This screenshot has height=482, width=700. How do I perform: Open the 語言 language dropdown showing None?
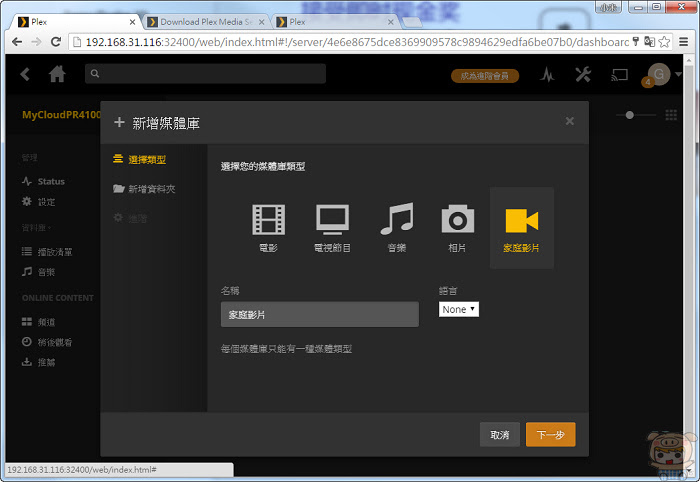pyautogui.click(x=458, y=309)
